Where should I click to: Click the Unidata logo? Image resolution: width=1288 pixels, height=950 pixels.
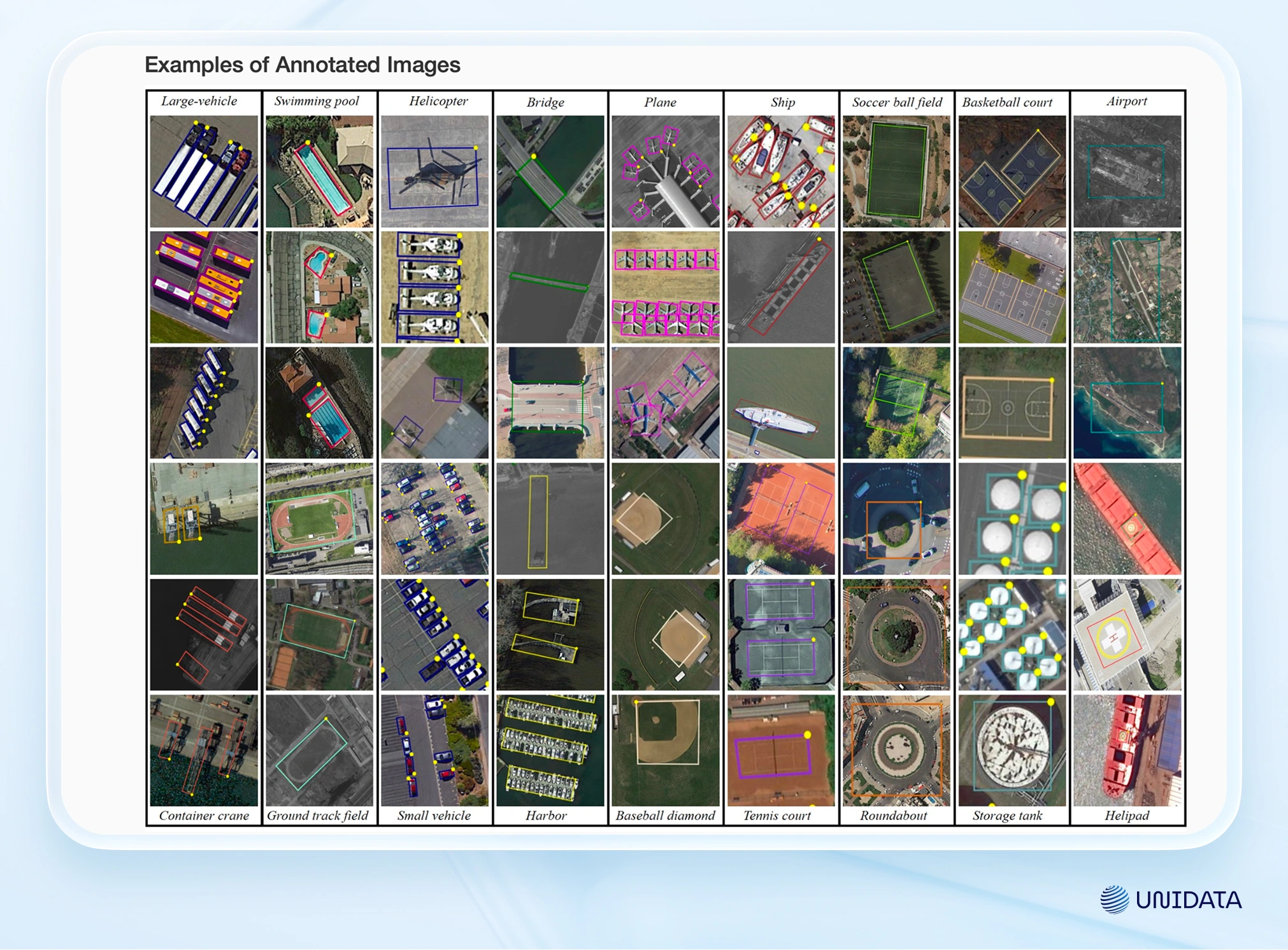click(1171, 900)
